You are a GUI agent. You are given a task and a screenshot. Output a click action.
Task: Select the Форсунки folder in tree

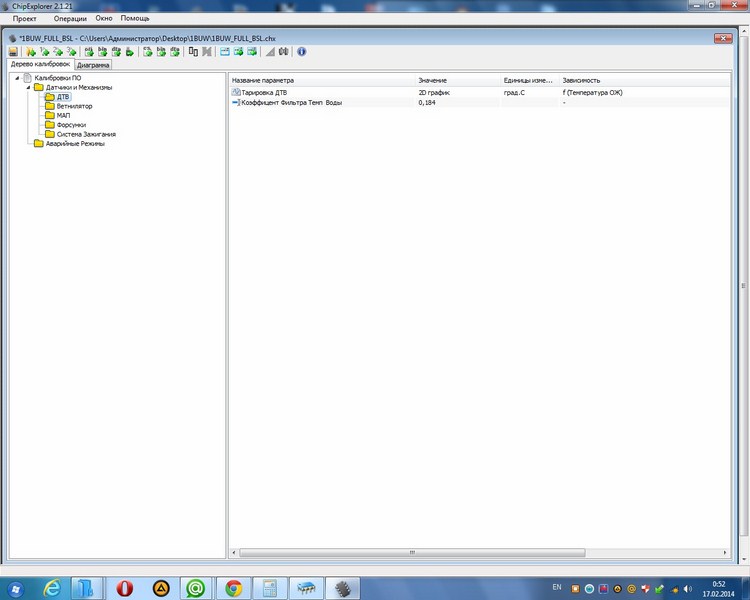71,125
